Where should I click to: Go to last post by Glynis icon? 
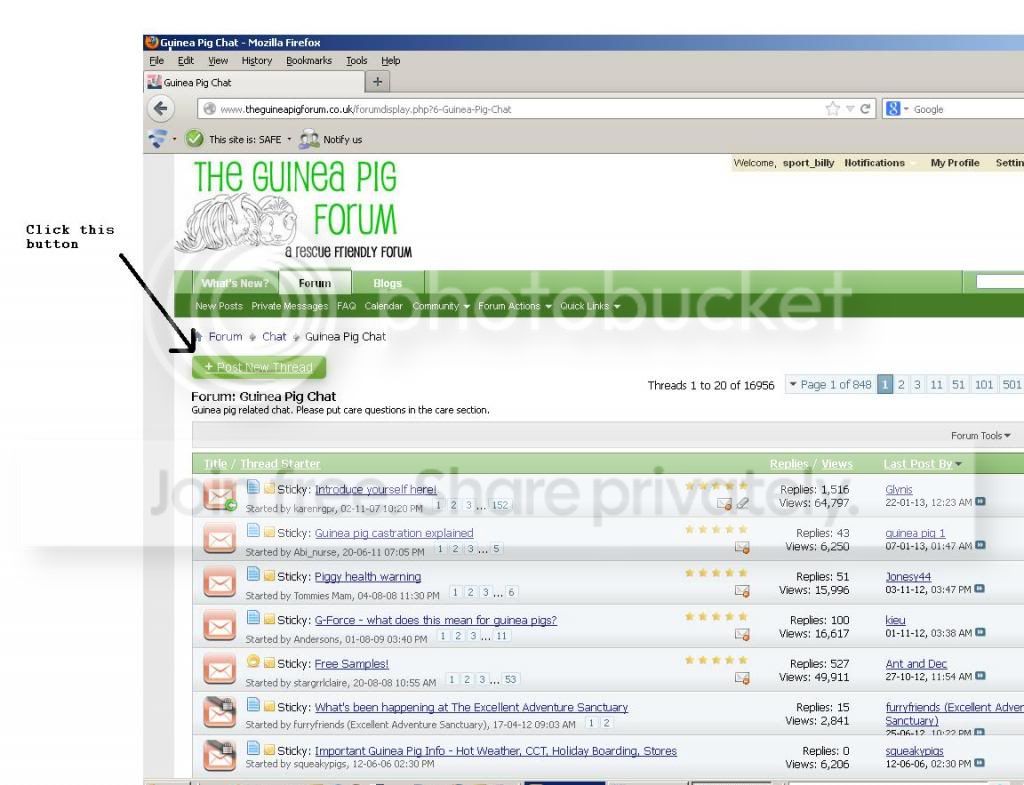980,502
